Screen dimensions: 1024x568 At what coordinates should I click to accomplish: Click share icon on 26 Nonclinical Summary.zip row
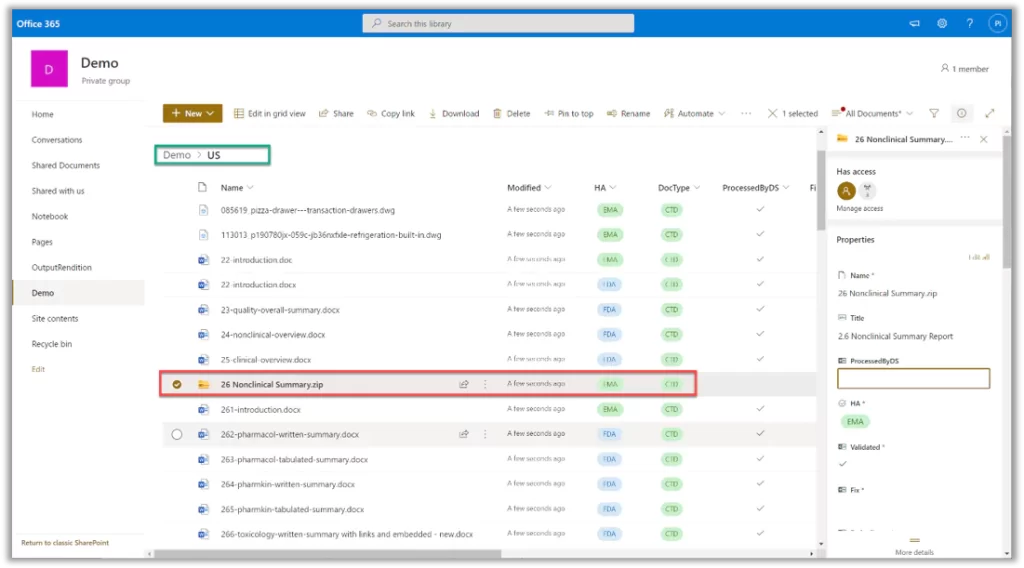[x=464, y=385]
